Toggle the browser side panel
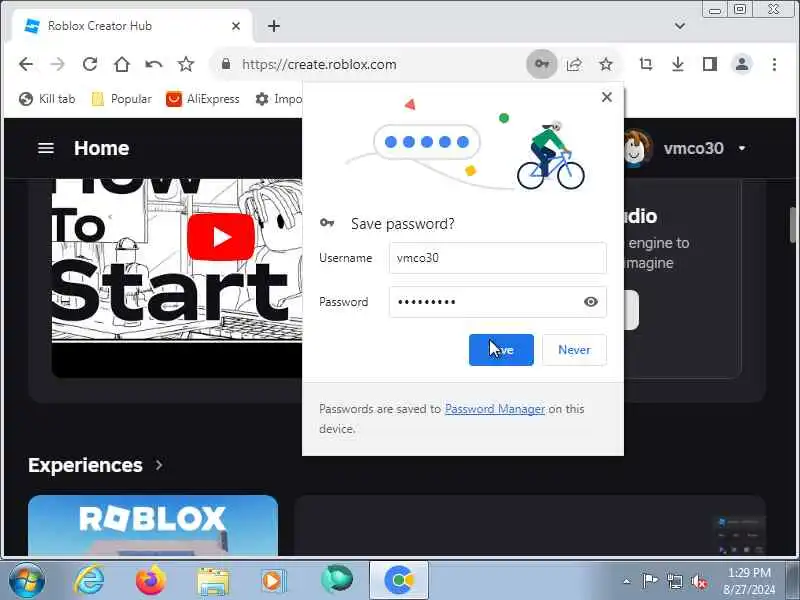800x600 pixels. (710, 64)
